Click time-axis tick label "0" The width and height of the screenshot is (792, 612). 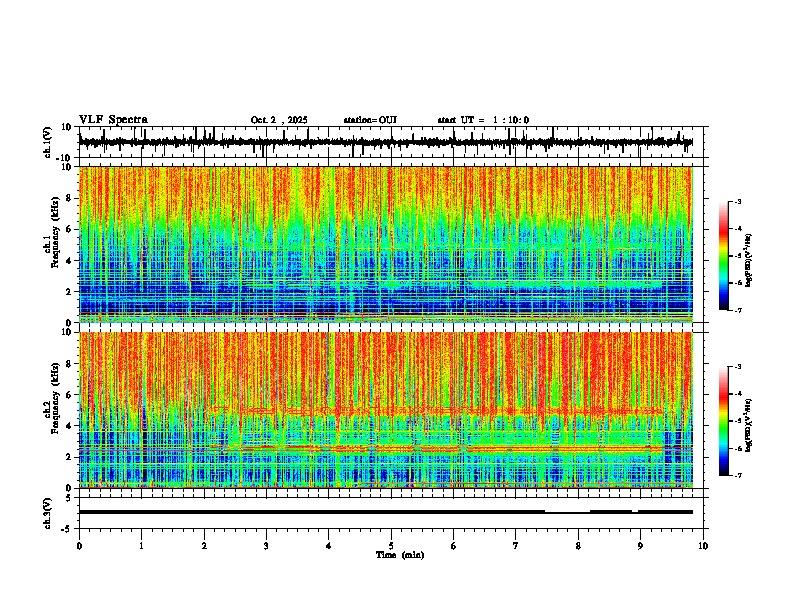[x=79, y=546]
